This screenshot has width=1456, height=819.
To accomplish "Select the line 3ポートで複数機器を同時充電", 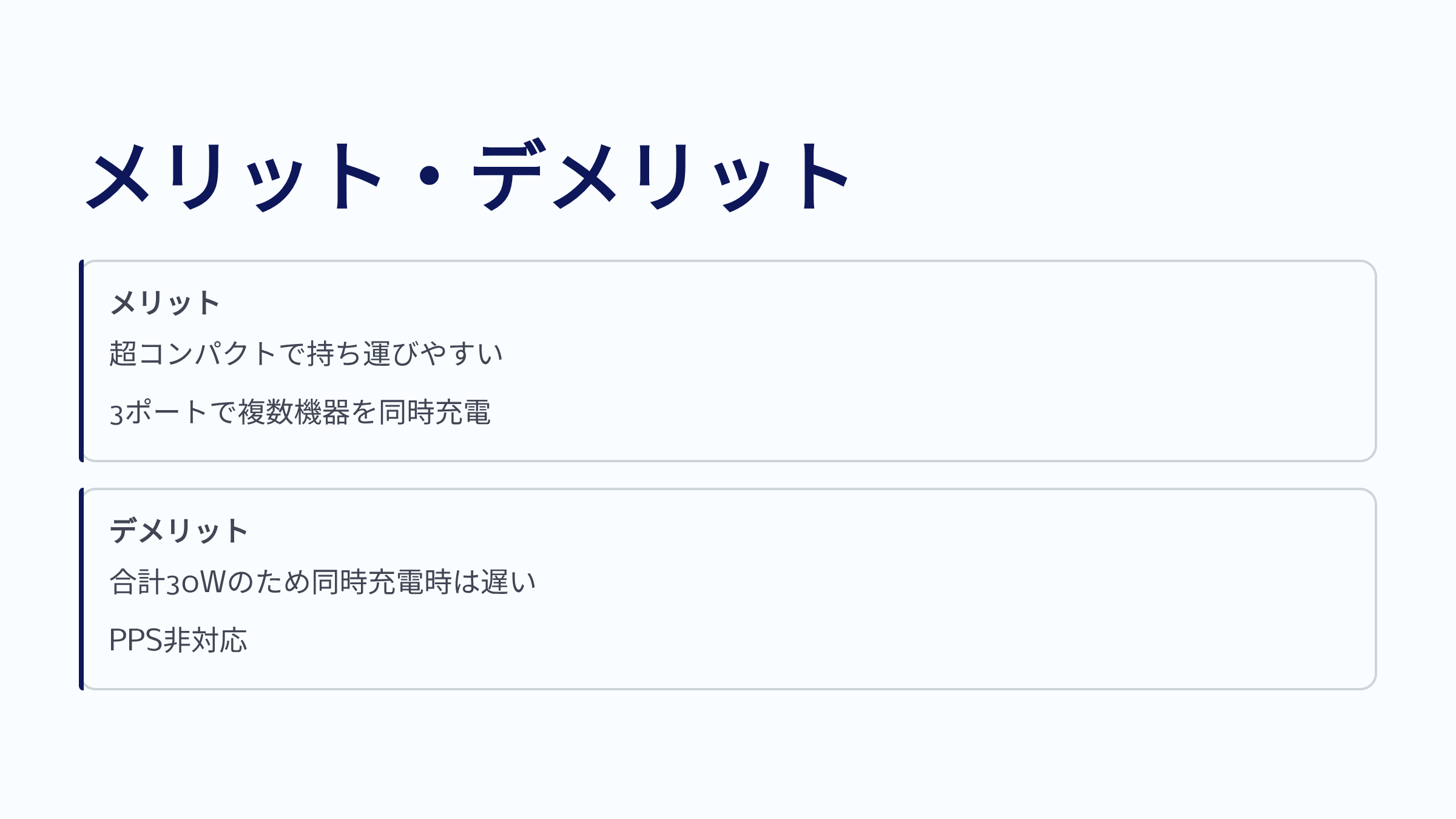I will click(x=300, y=413).
